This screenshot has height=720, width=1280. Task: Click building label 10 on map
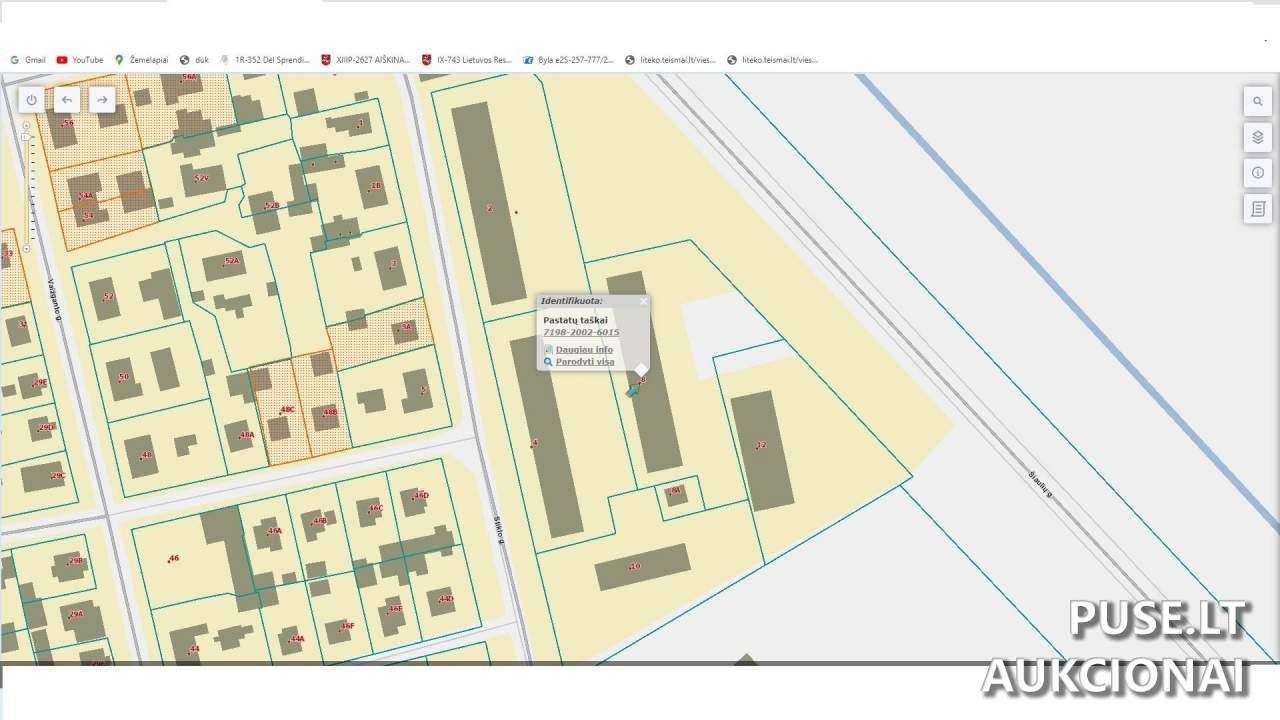pyautogui.click(x=634, y=566)
